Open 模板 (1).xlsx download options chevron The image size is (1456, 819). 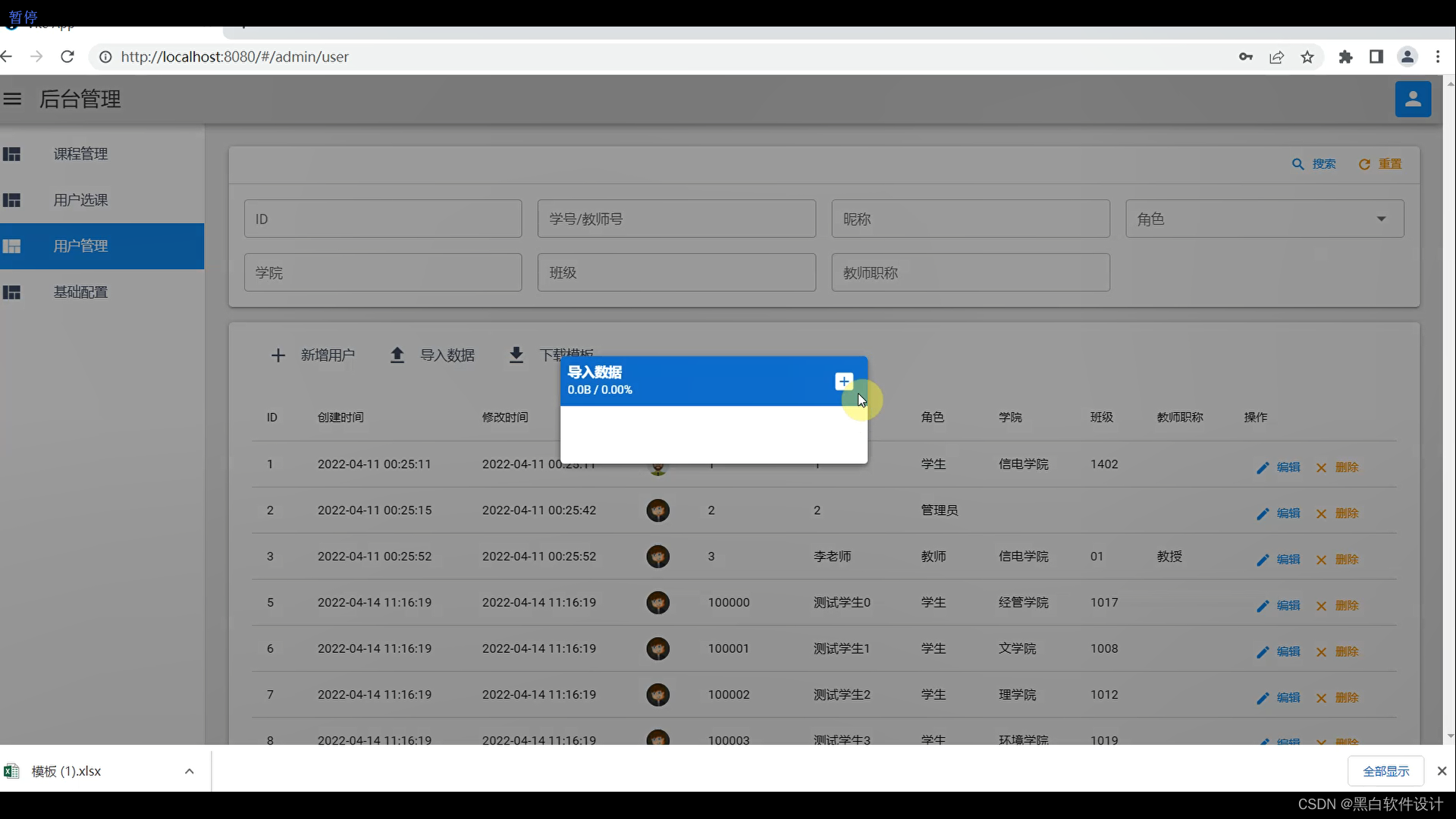[189, 771]
